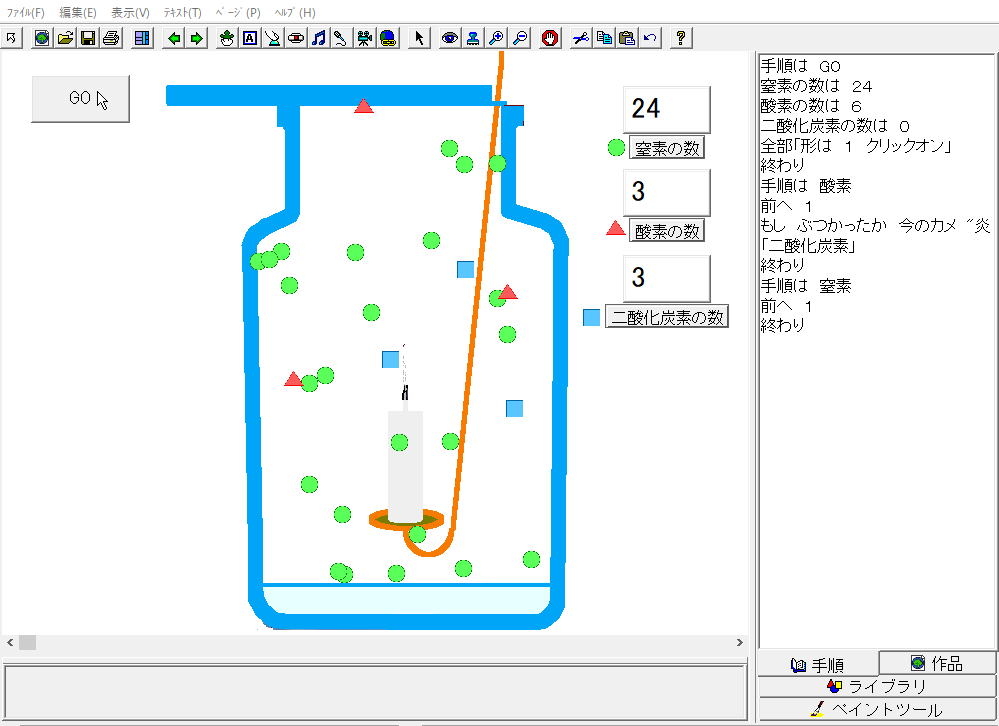Click the printer icon in toolbar

click(111, 38)
